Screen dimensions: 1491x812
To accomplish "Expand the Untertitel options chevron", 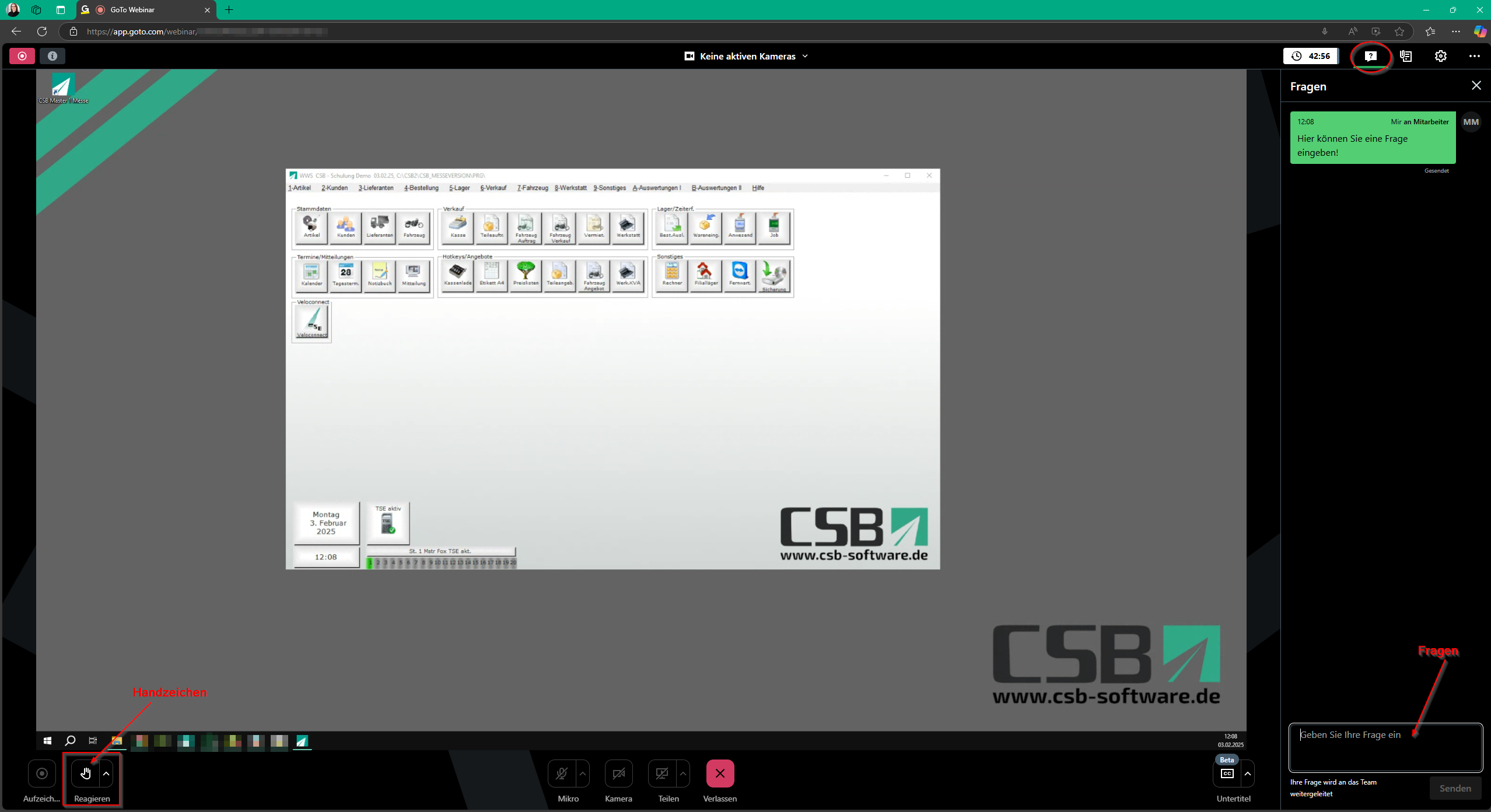I will tap(1247, 773).
